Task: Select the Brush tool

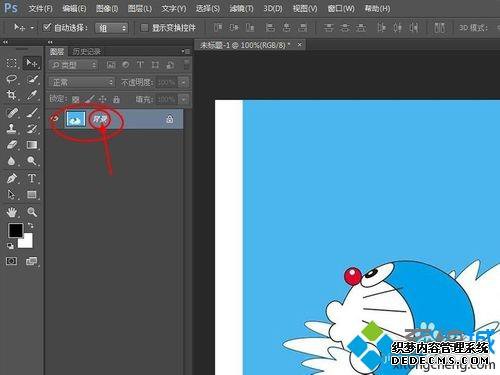Action: [x=32, y=112]
